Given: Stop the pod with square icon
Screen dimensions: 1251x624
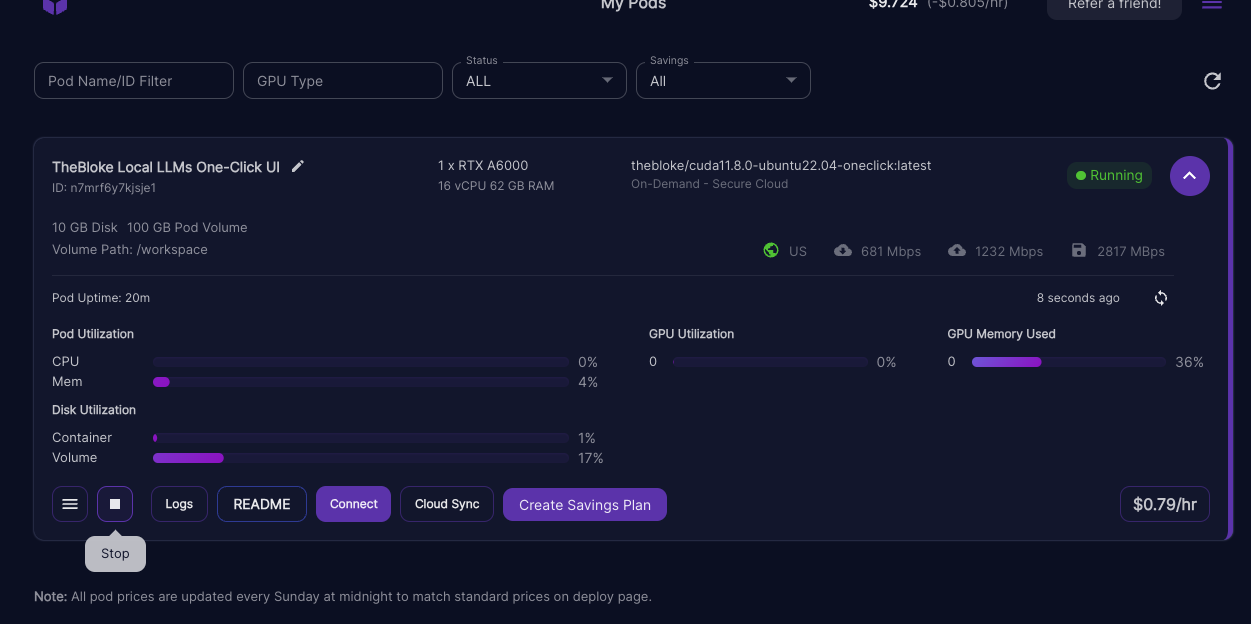Looking at the screenshot, I should click(115, 504).
